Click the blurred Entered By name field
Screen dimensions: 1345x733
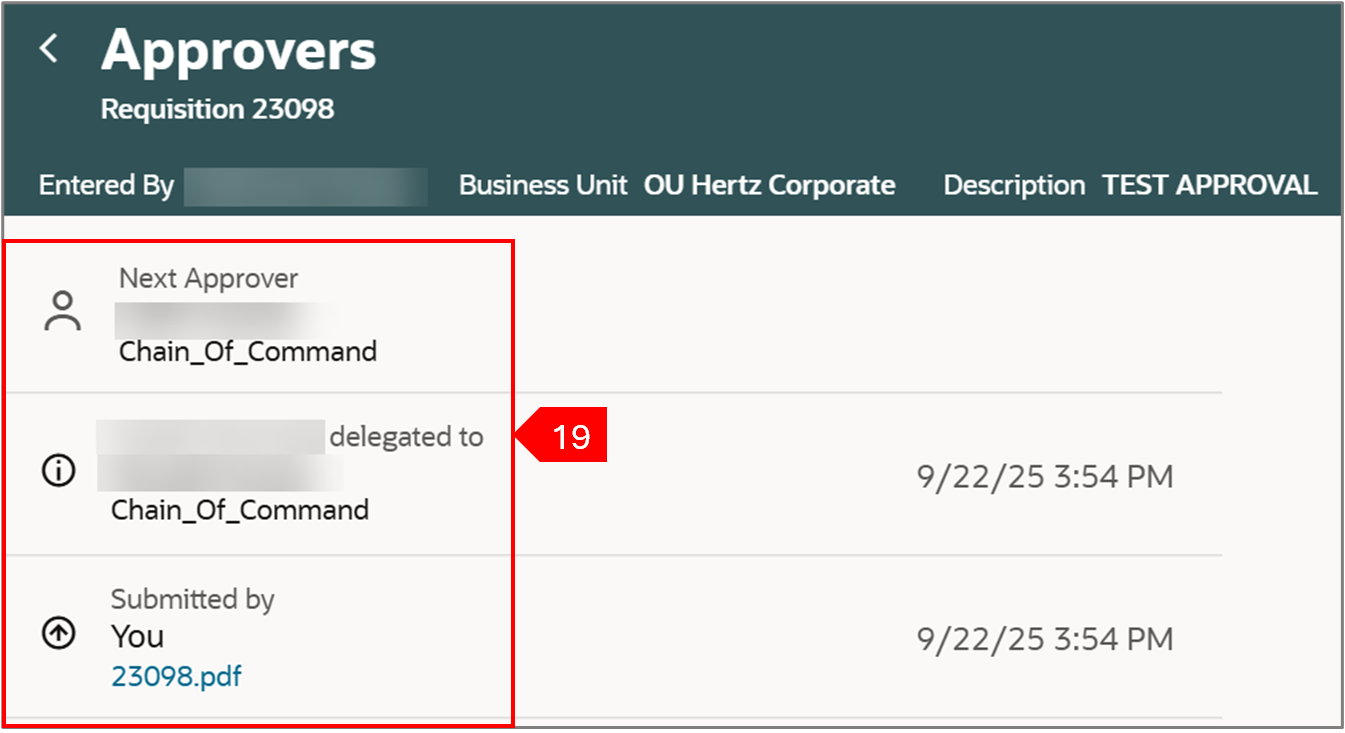click(x=305, y=187)
